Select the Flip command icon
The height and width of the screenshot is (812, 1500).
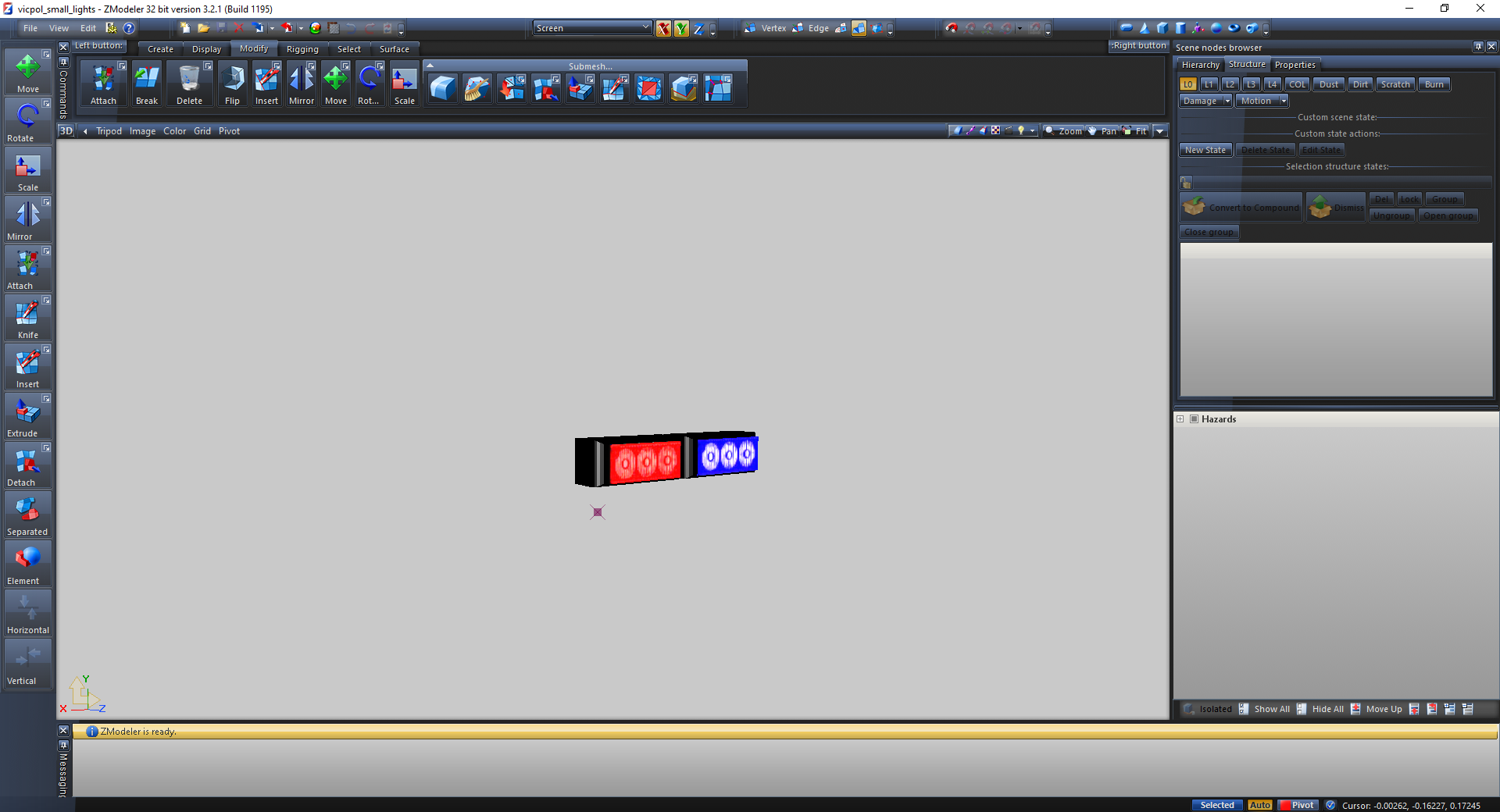coord(232,84)
